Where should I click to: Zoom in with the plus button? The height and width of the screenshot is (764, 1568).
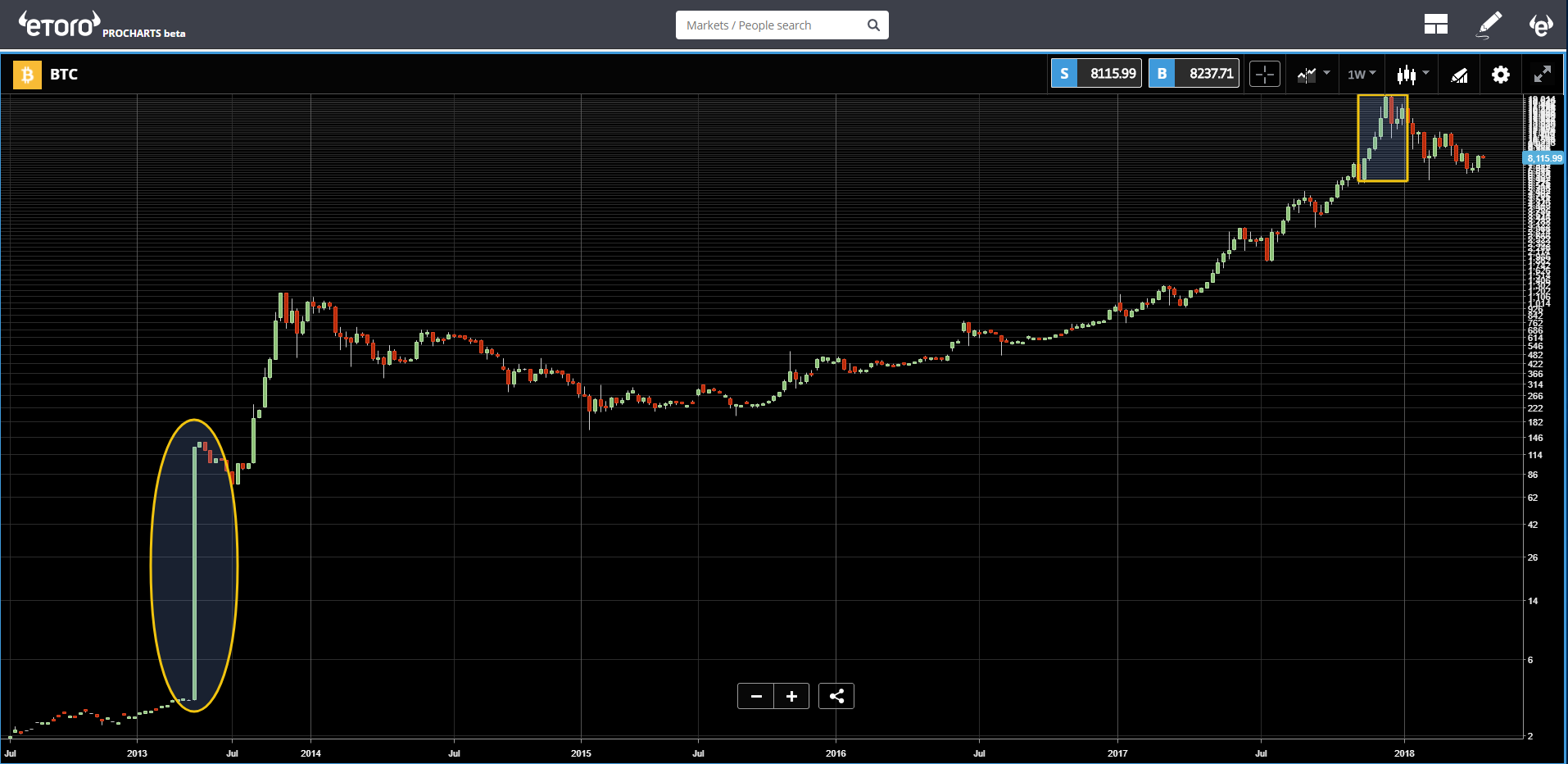point(791,696)
